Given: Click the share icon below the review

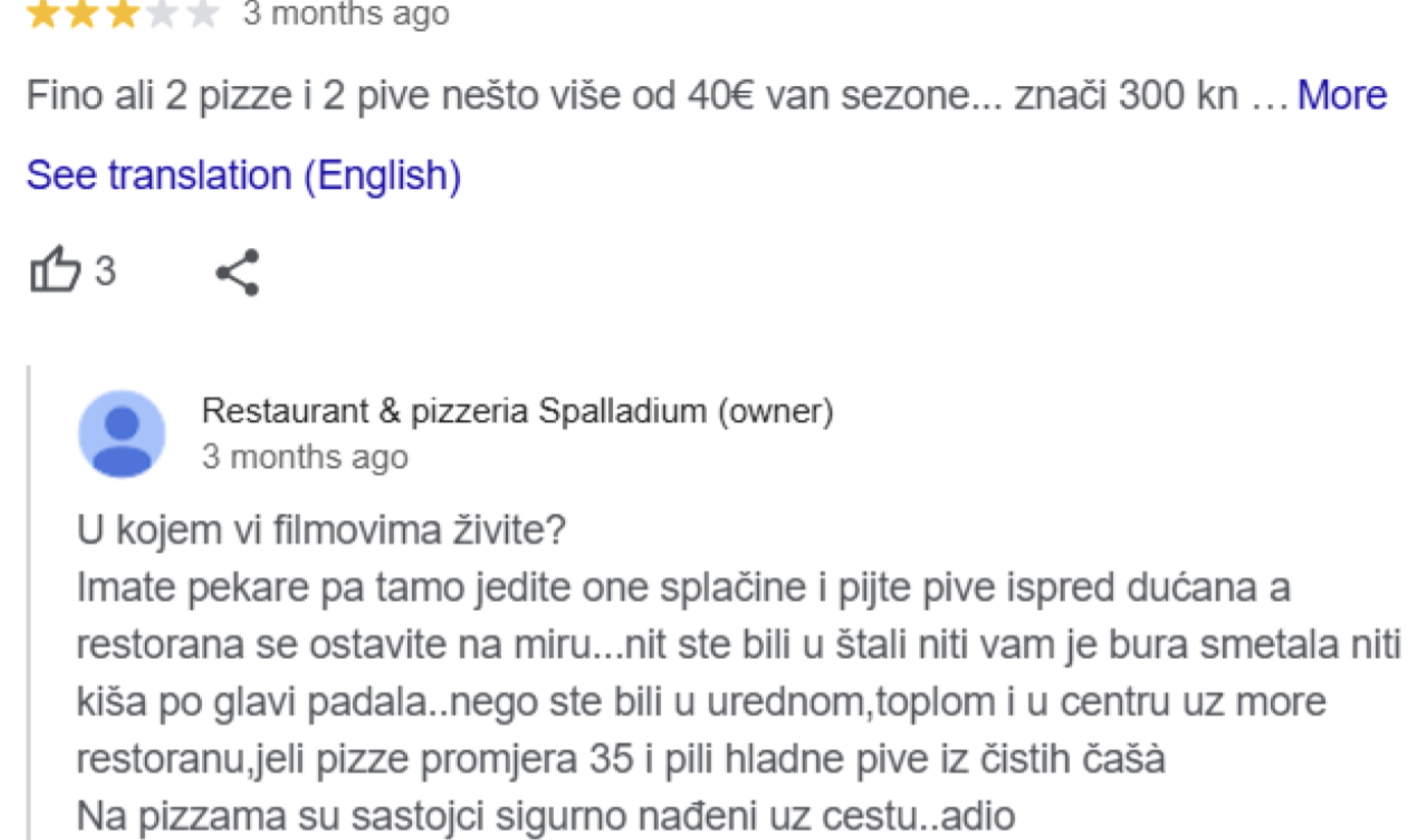Looking at the screenshot, I should coord(238,272).
